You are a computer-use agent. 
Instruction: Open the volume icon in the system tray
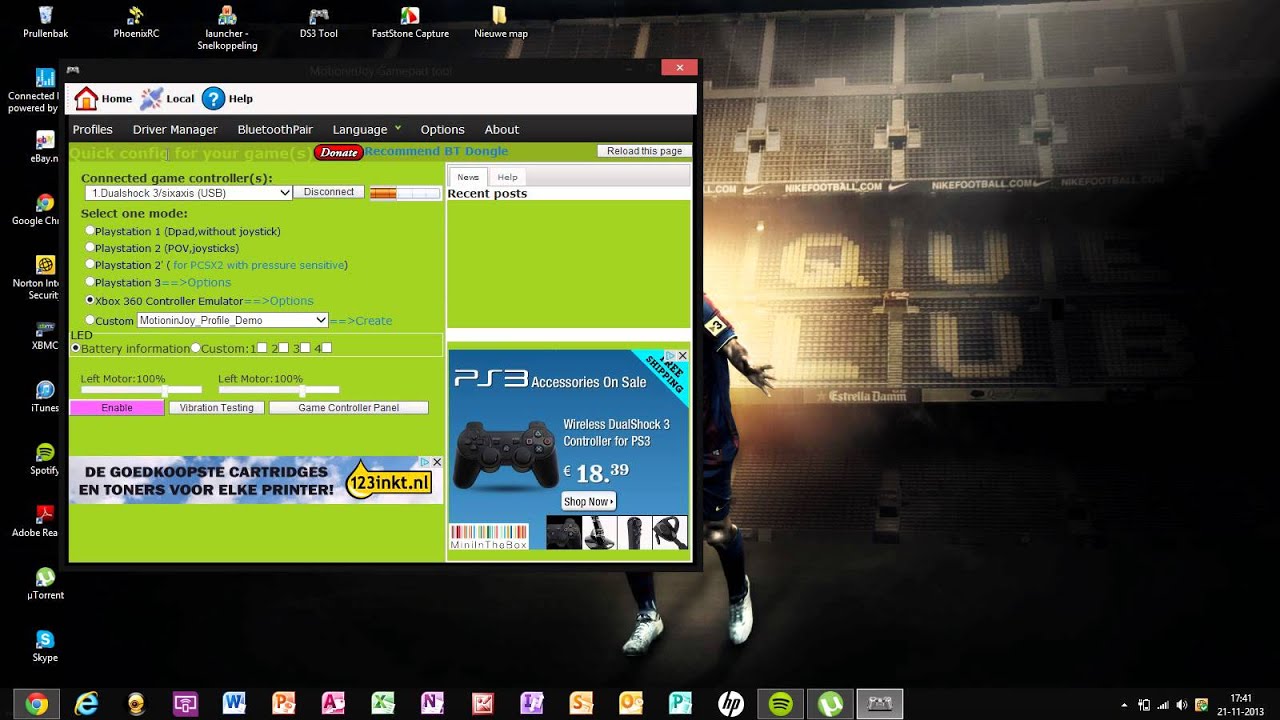pos(1182,704)
